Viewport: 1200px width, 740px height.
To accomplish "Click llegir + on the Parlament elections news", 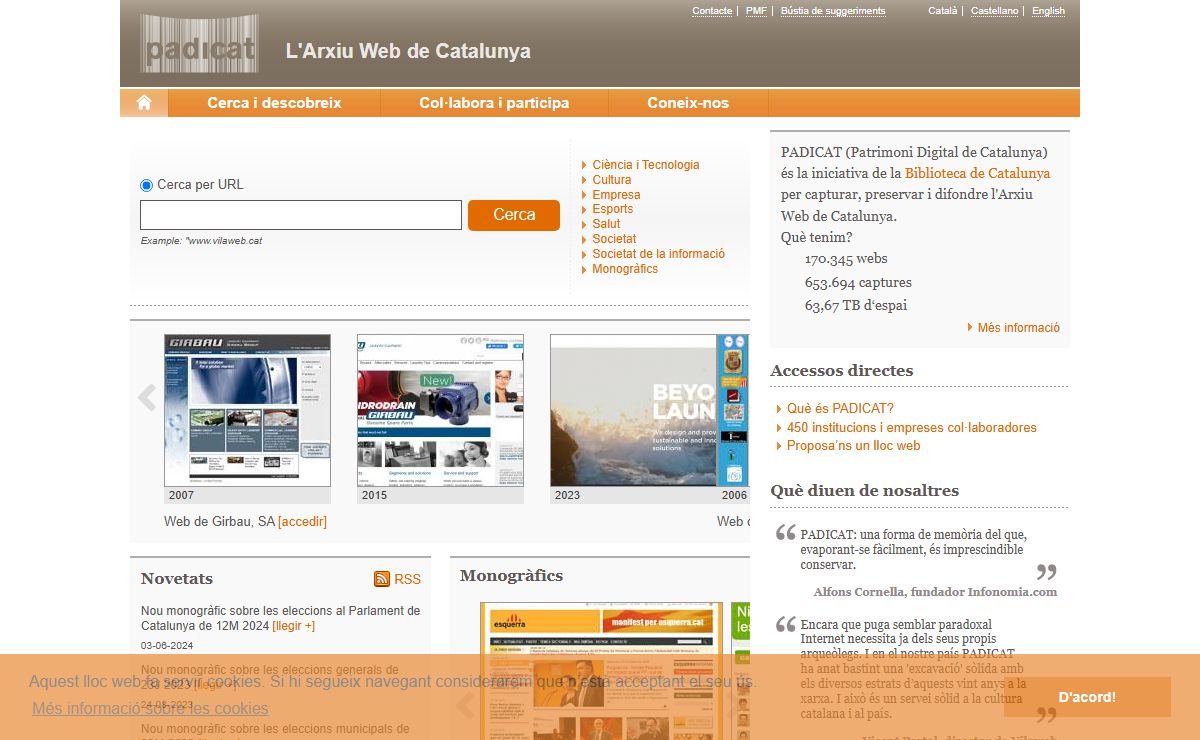I will coord(293,626).
